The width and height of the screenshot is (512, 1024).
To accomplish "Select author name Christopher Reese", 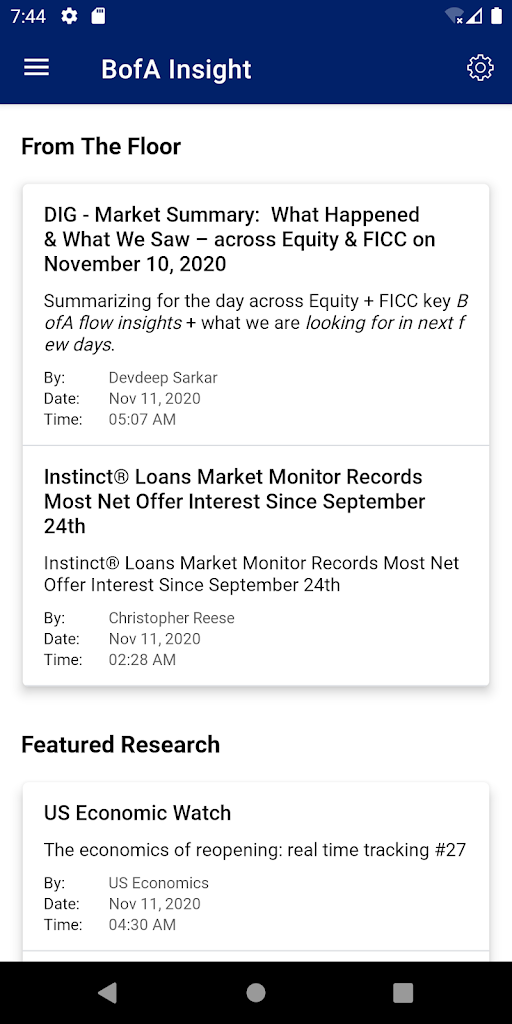I will (172, 618).
